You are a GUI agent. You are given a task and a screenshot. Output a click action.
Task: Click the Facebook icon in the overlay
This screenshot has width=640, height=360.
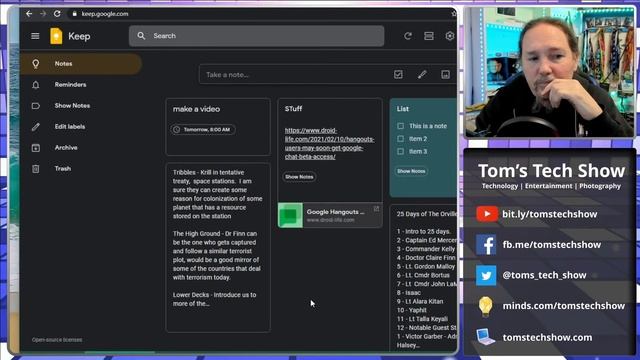click(x=486, y=244)
